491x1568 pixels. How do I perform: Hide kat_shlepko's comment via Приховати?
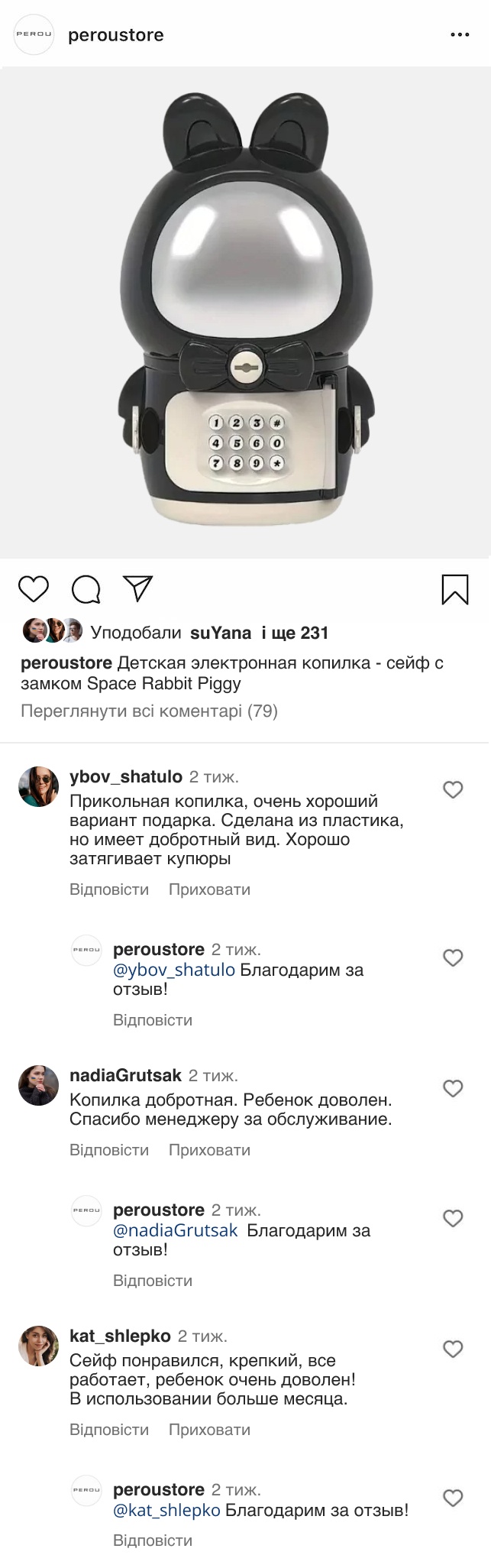pyautogui.click(x=209, y=1430)
